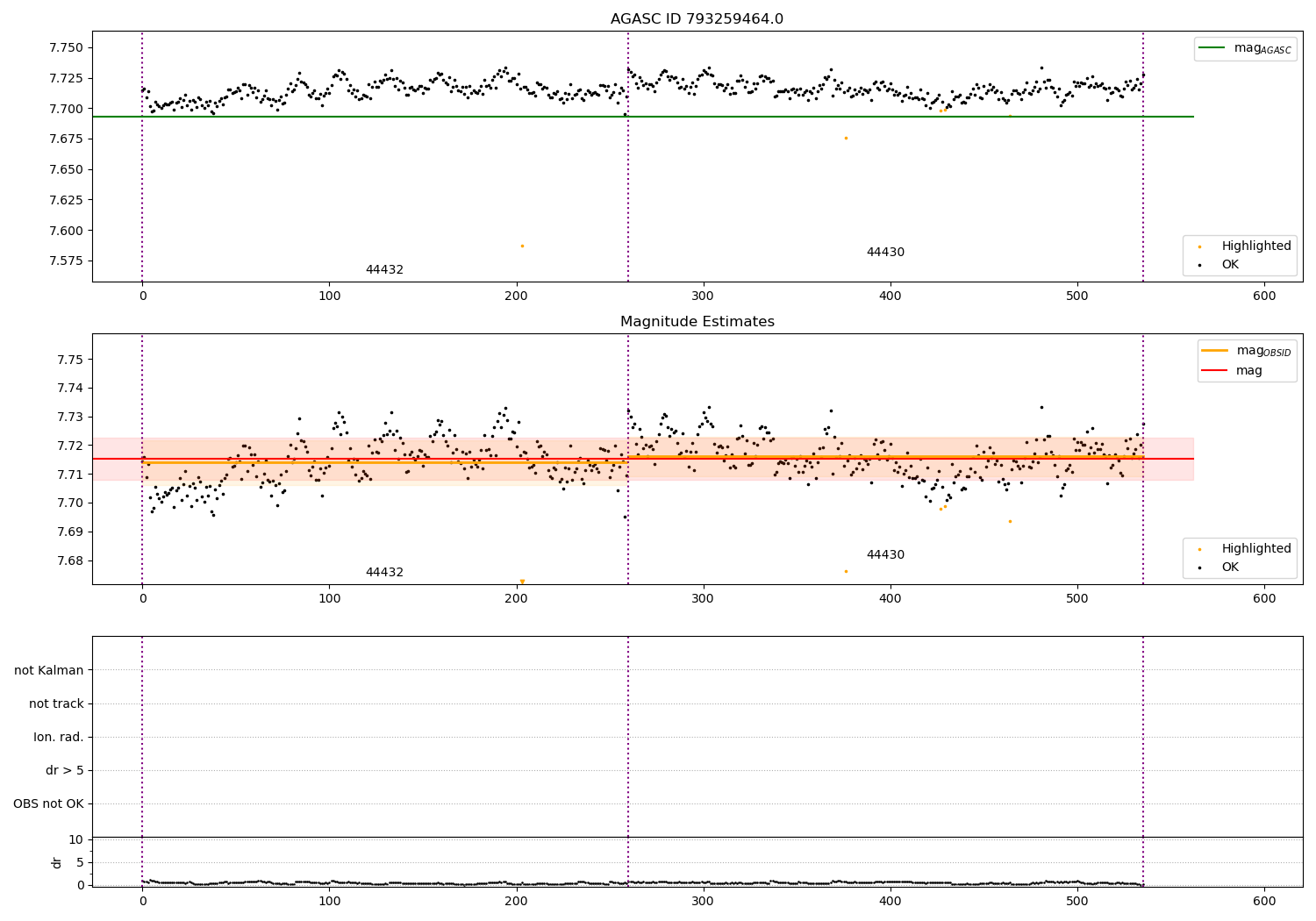Viewport: 1316px width, 921px height.
Task: Click the 'OBS not OK' row label
Action: [x=48, y=804]
